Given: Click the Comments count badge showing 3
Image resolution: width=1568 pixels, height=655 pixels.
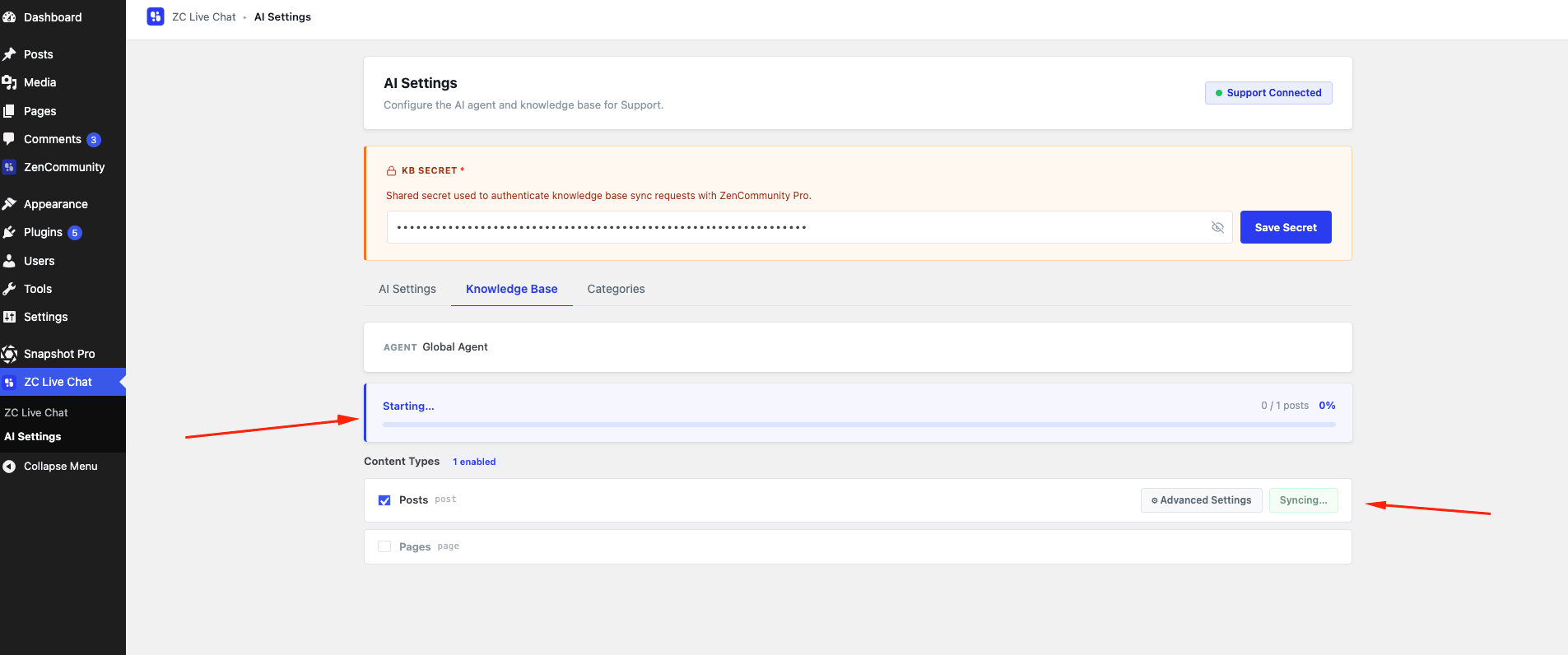Looking at the screenshot, I should (94, 140).
